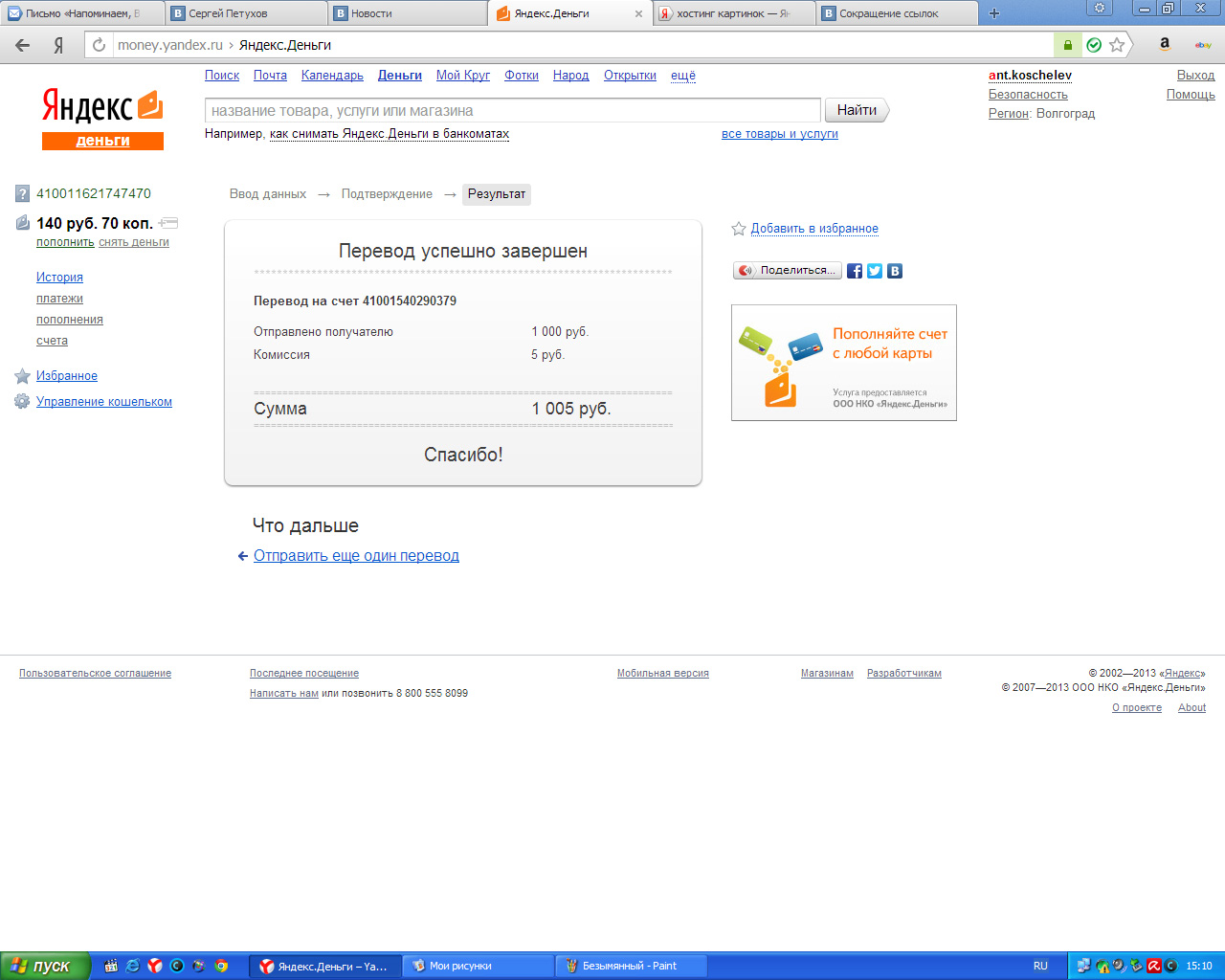Open Поиск in the top navigation

click(222, 76)
